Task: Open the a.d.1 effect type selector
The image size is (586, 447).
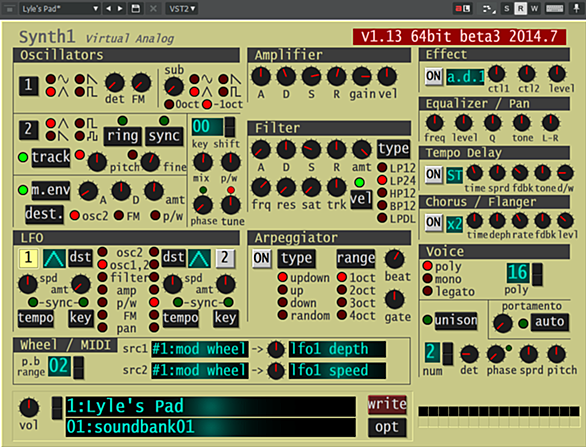Action: [x=465, y=77]
